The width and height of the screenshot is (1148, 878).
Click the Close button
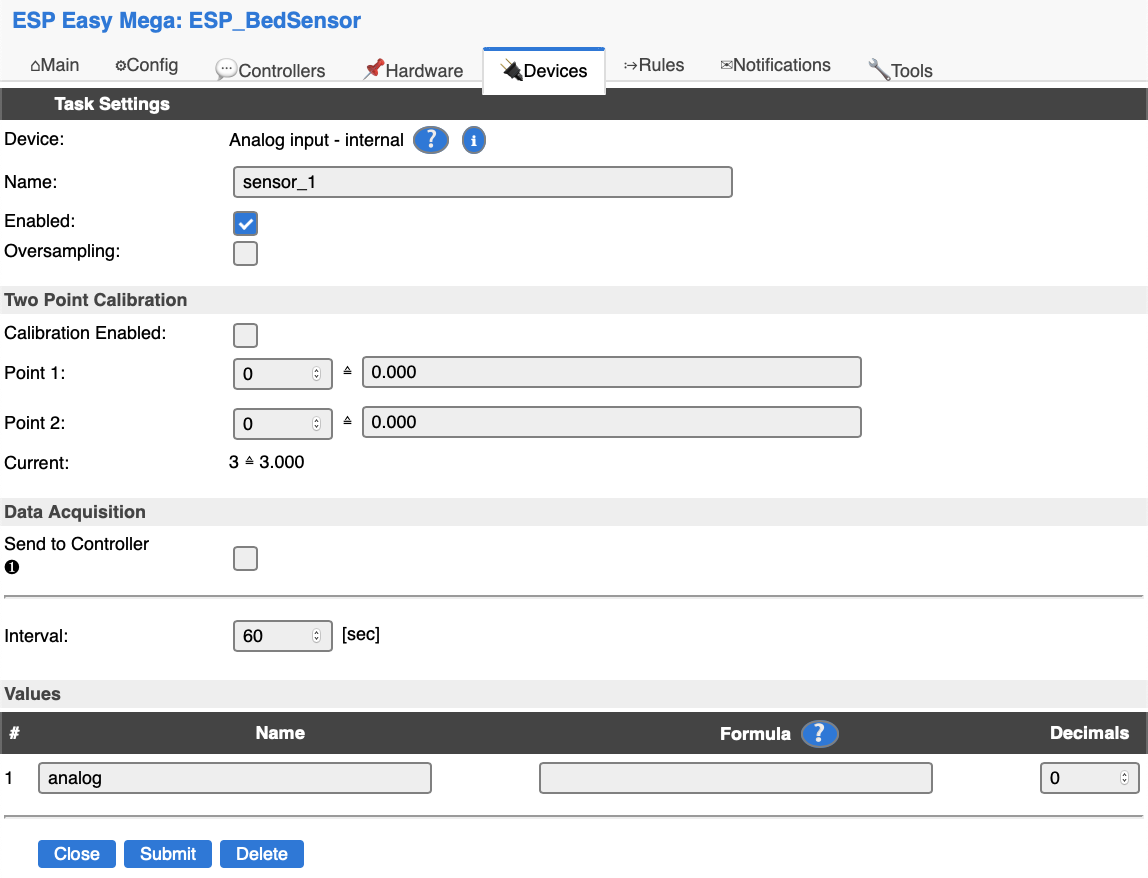click(x=77, y=854)
